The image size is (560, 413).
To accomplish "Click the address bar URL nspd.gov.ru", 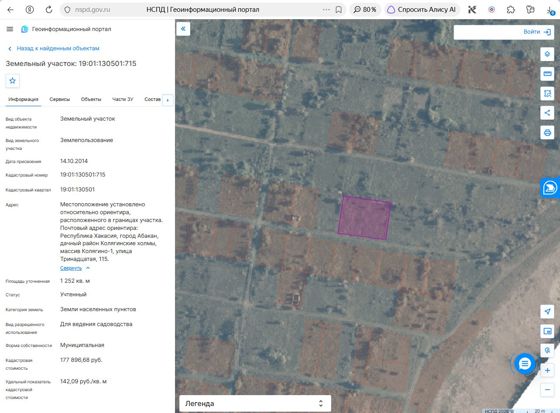I will click(92, 10).
